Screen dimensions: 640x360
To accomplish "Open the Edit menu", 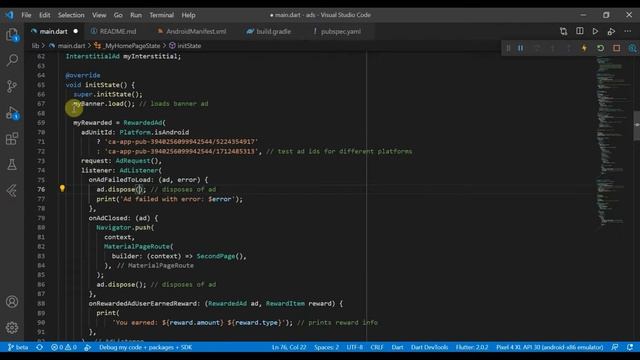I will click(44, 15).
